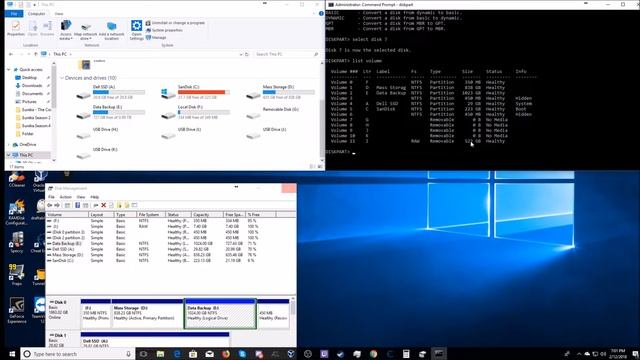This screenshot has width=640, height=360.
Task: Collapse the Devices and drives group
Action: coord(62,78)
